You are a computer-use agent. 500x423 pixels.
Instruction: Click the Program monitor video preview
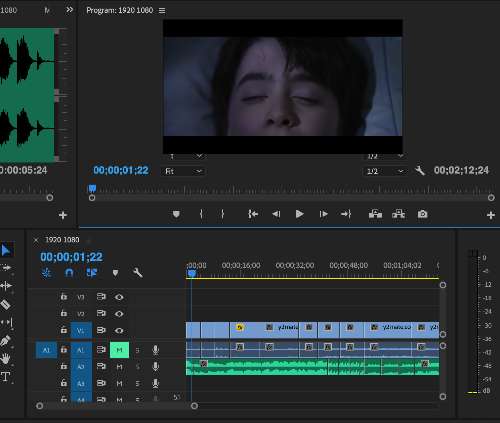(x=282, y=86)
